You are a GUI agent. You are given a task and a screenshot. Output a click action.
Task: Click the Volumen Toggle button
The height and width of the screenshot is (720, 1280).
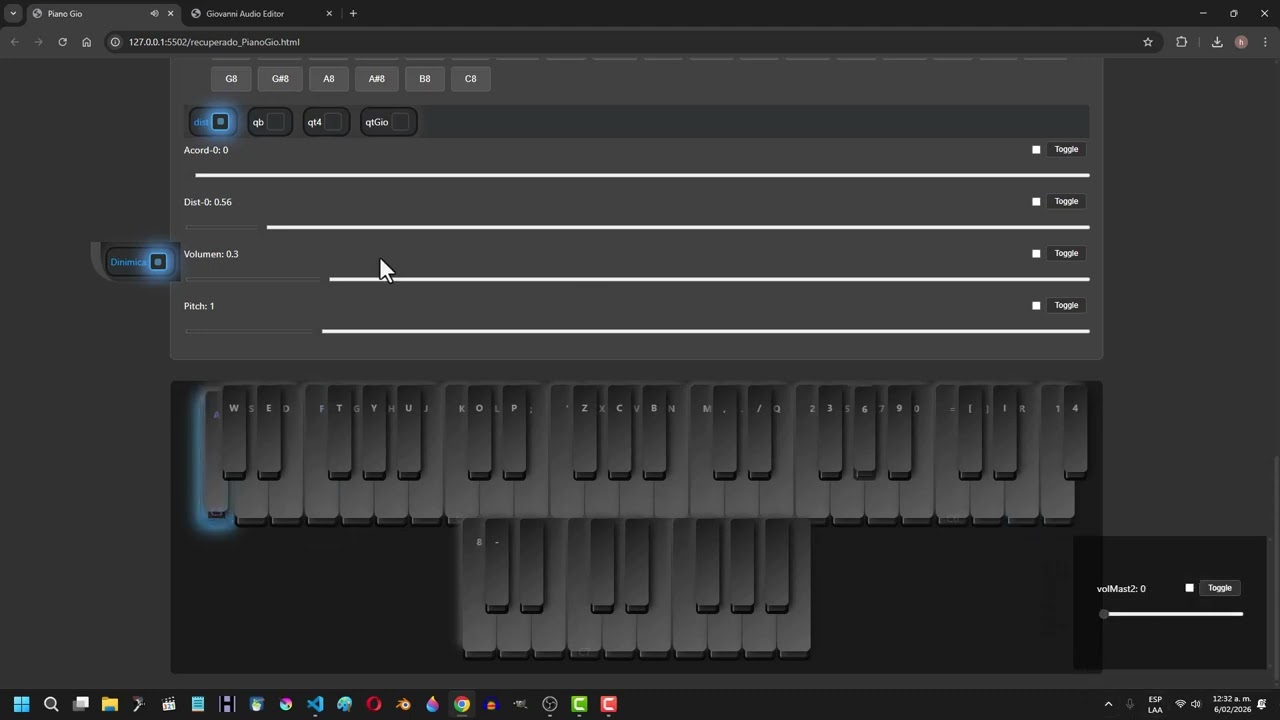tap(1067, 253)
